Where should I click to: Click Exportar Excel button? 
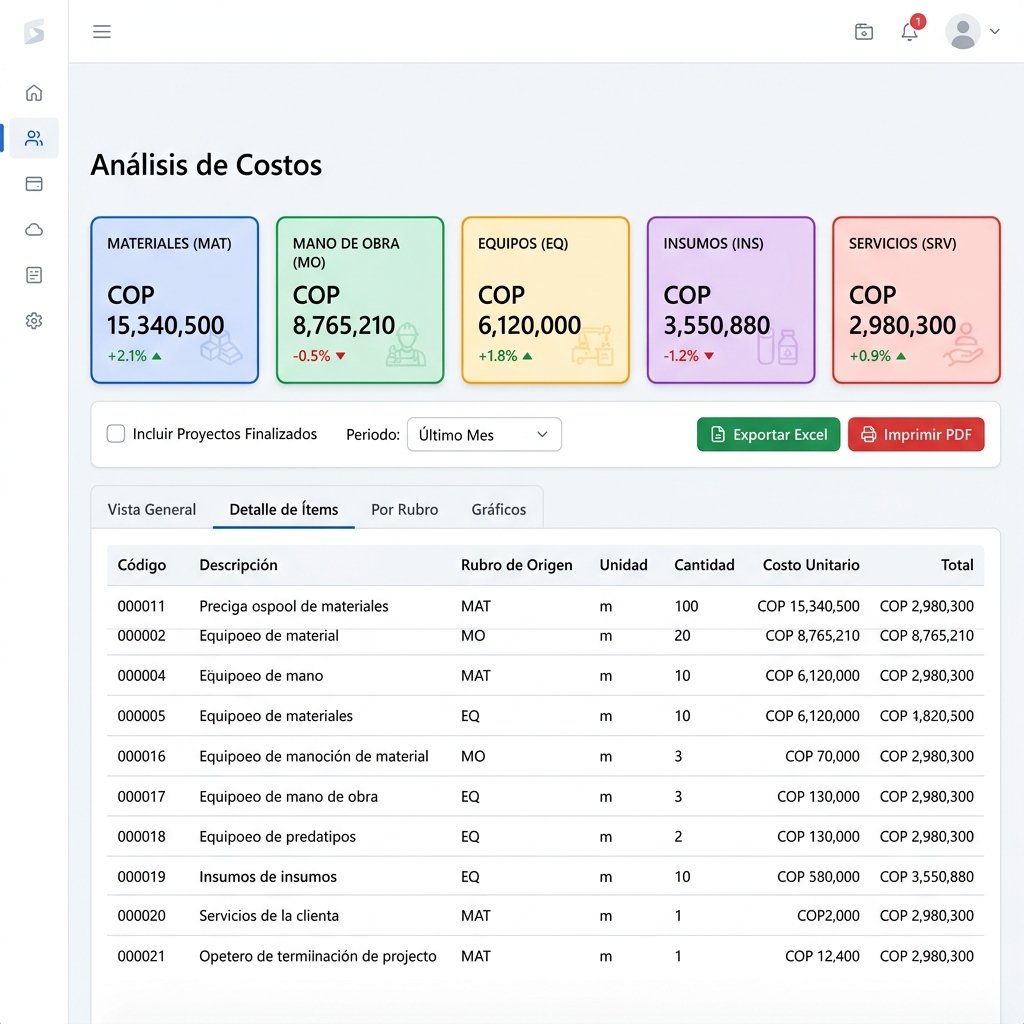click(x=768, y=434)
